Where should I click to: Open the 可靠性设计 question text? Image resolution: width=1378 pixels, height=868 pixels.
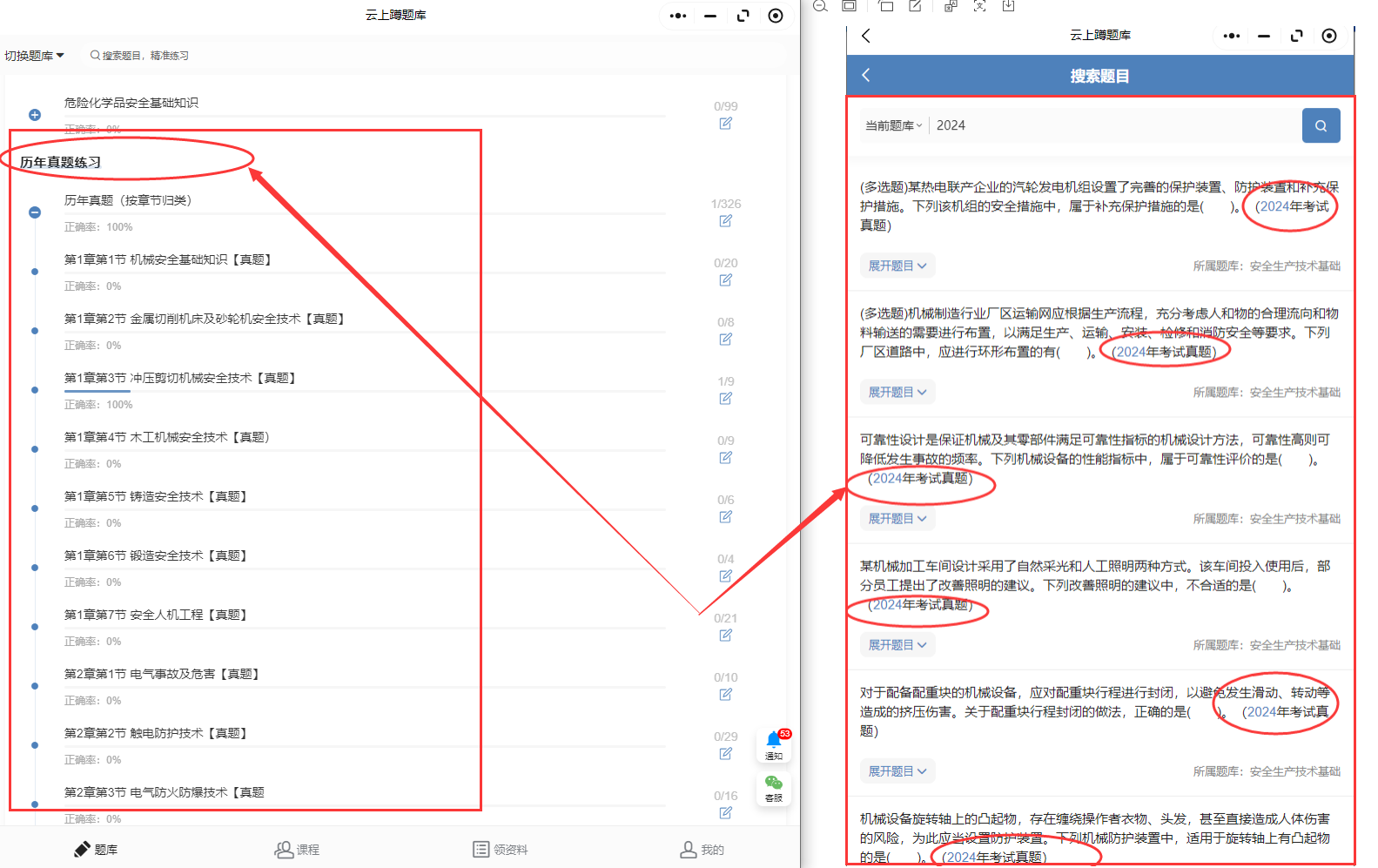click(1095, 459)
